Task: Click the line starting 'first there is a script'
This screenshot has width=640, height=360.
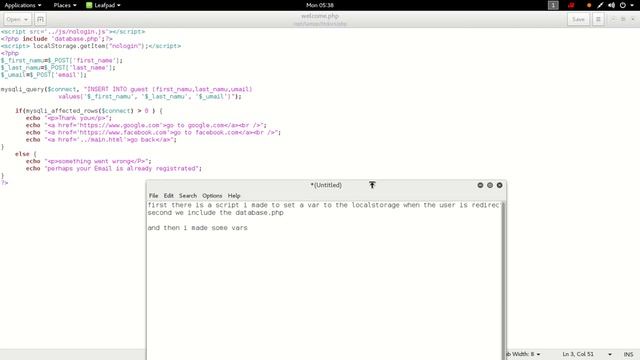Action: click(324, 205)
